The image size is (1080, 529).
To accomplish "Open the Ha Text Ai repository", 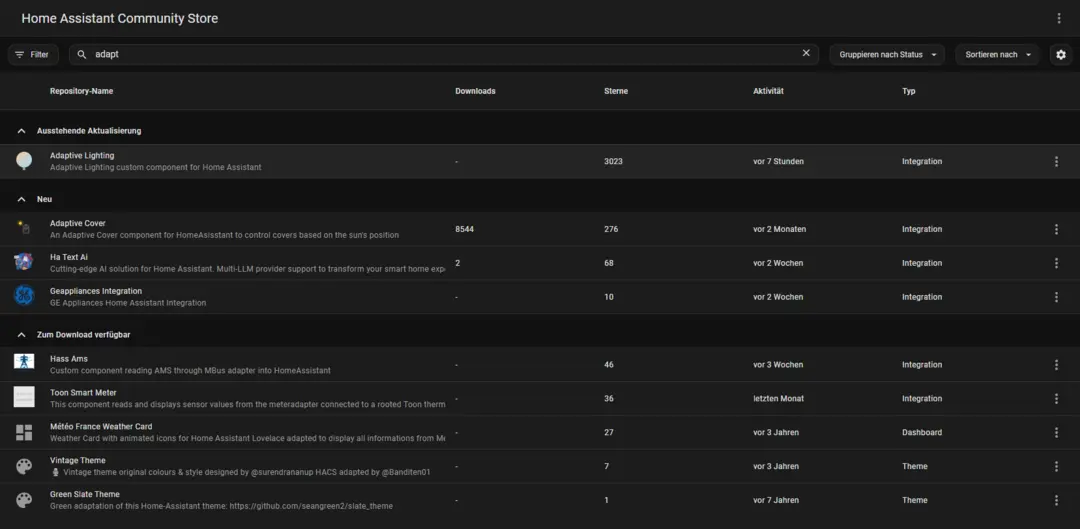I will point(69,257).
